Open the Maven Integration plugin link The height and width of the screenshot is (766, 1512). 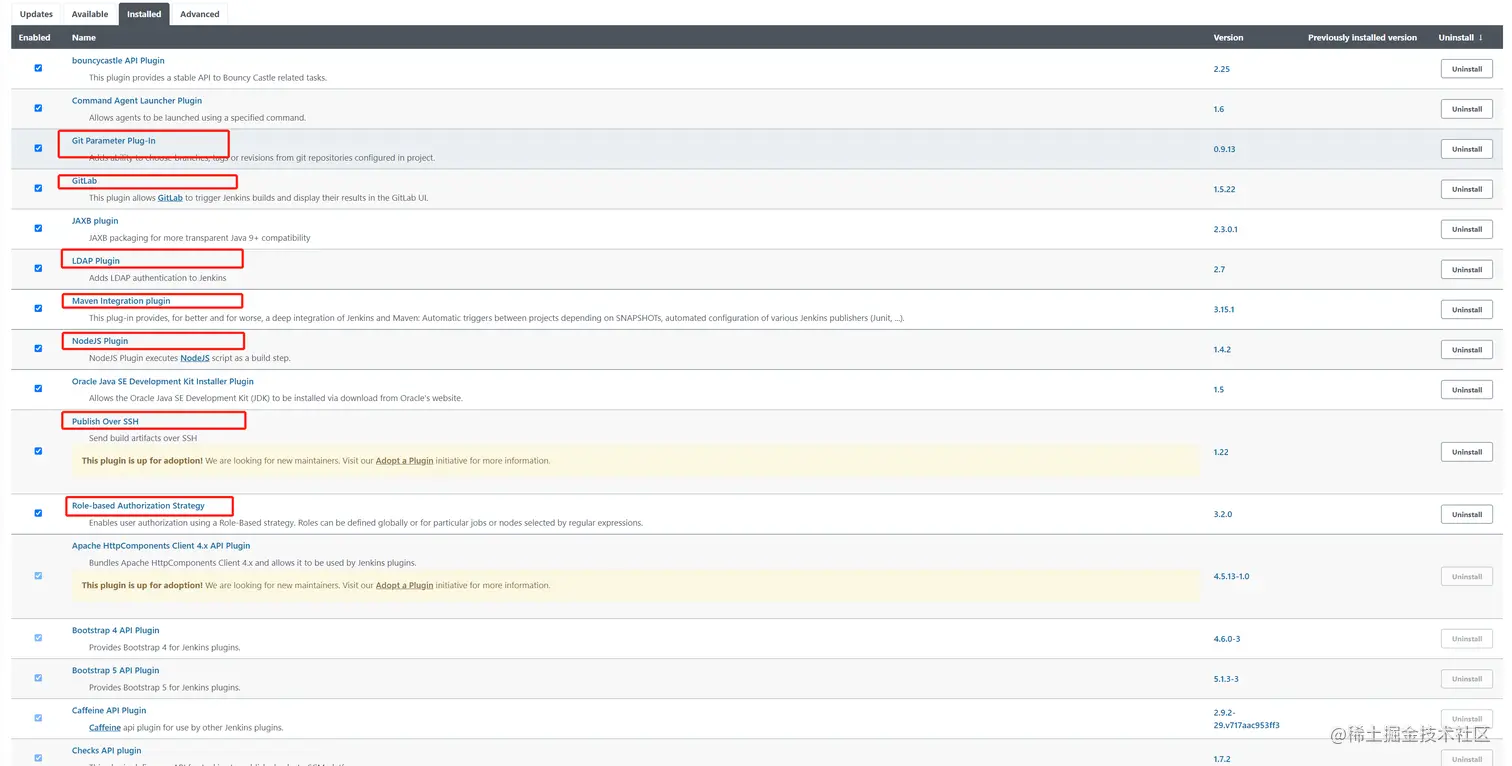pyautogui.click(x=121, y=301)
